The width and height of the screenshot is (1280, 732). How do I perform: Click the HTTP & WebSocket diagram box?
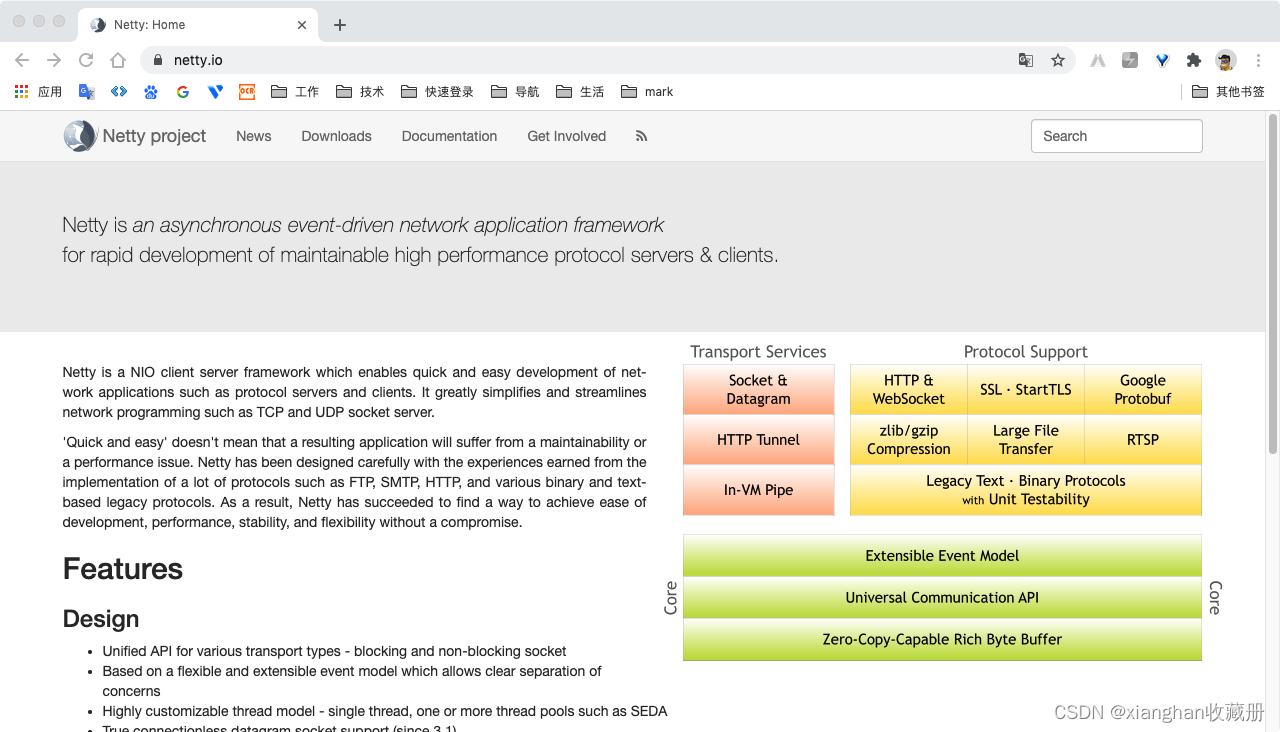pyautogui.click(x=908, y=389)
